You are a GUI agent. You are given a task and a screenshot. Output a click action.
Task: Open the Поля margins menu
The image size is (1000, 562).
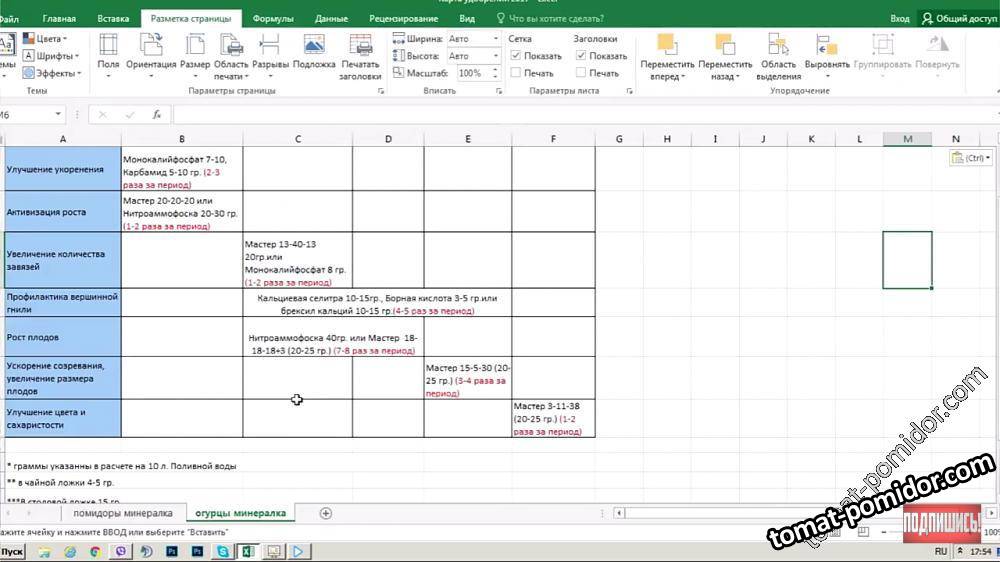(108, 56)
